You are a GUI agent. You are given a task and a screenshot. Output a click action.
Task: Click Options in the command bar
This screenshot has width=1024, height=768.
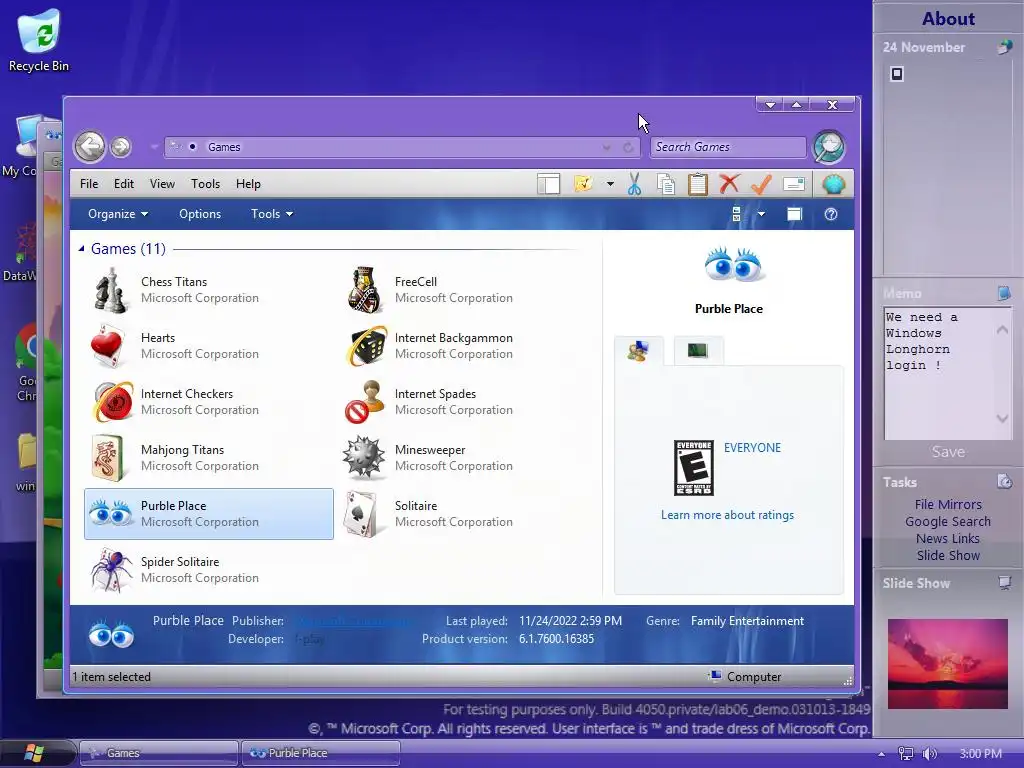200,214
